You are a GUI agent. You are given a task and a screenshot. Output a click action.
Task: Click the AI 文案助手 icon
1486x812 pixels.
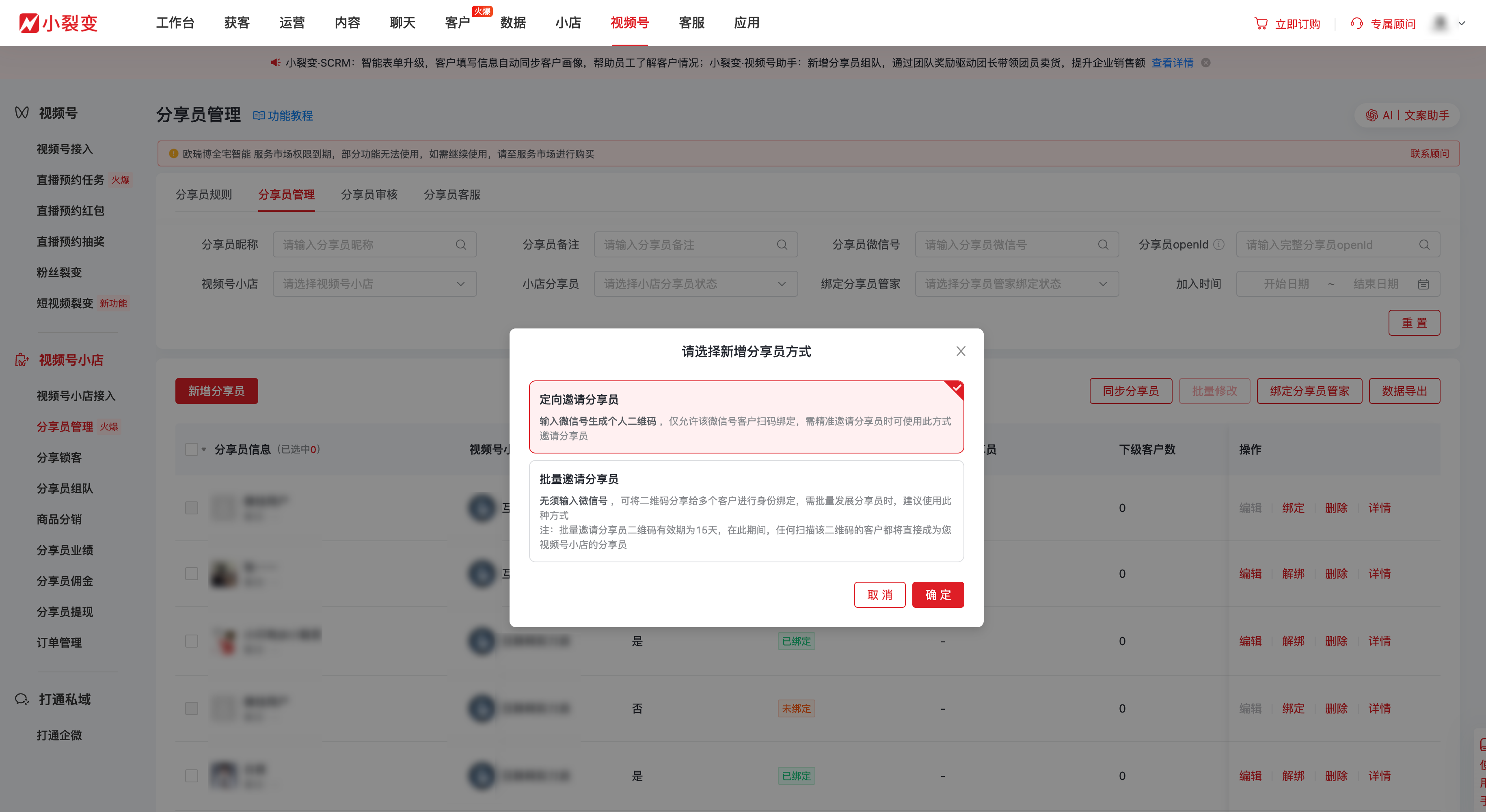click(1372, 115)
